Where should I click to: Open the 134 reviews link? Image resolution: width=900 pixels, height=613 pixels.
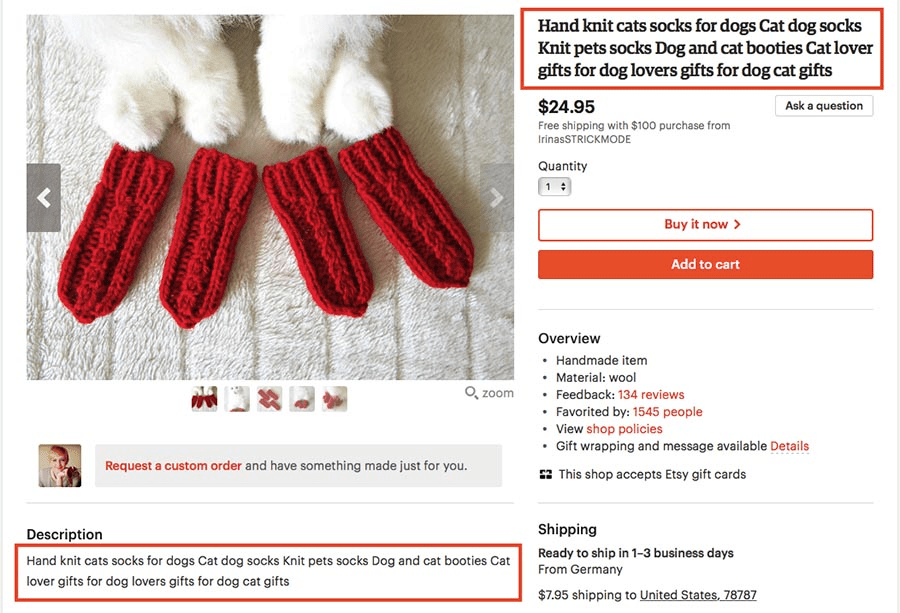651,394
